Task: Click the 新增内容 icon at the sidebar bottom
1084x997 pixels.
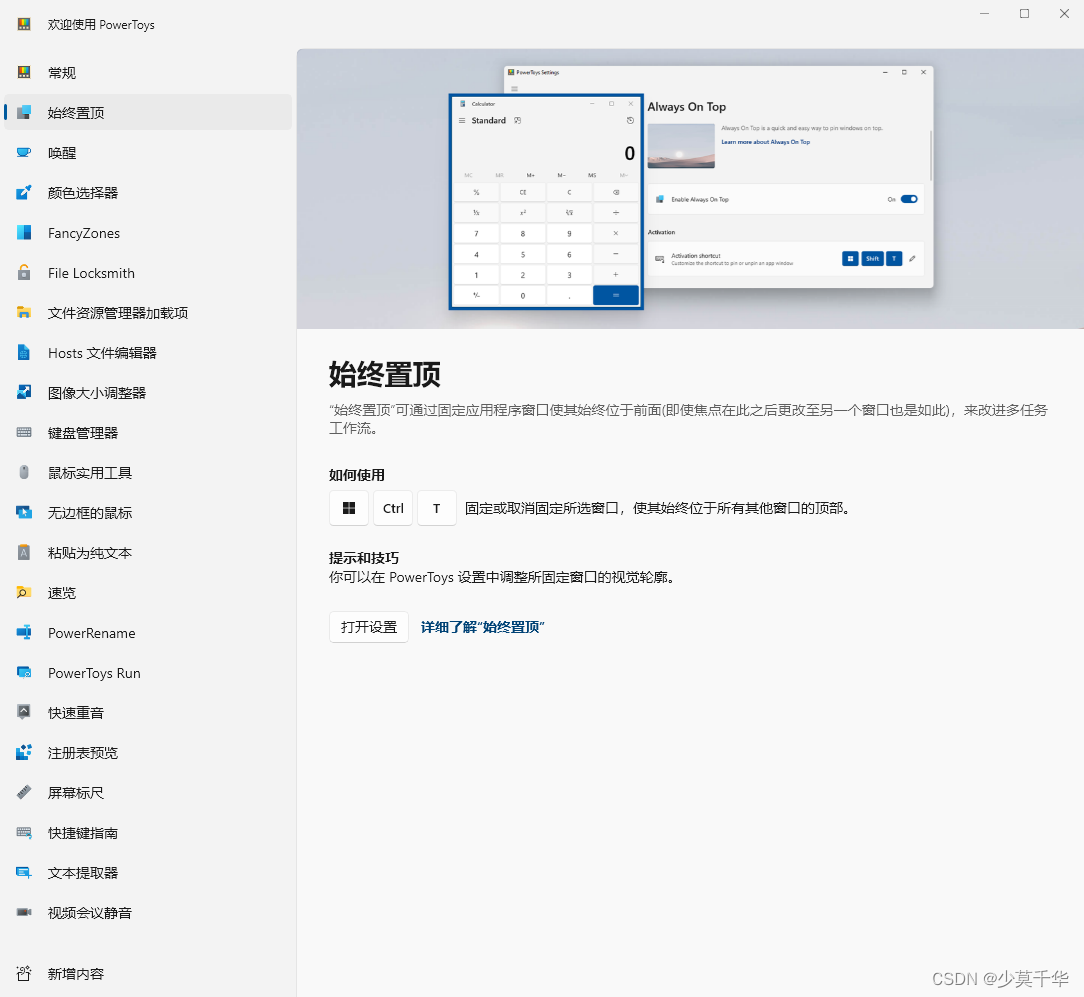Action: [x=24, y=973]
